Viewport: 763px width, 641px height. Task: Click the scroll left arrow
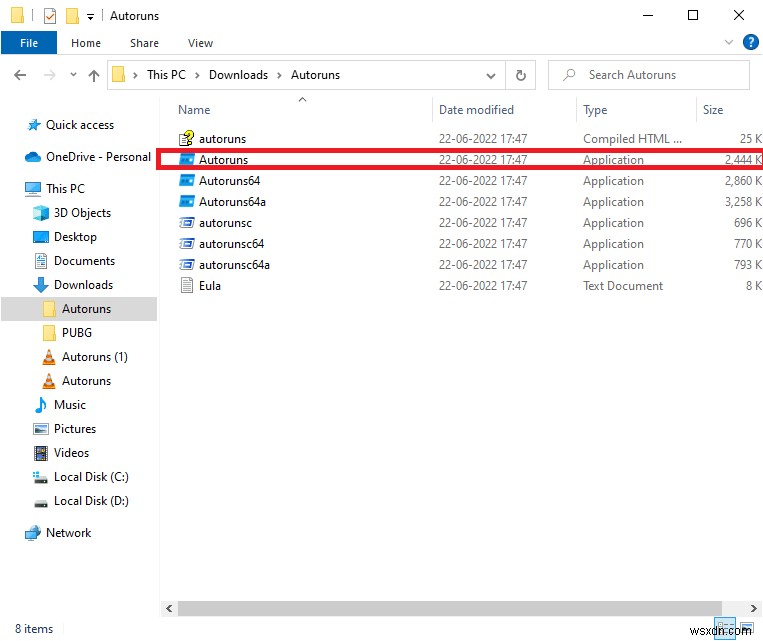169,608
